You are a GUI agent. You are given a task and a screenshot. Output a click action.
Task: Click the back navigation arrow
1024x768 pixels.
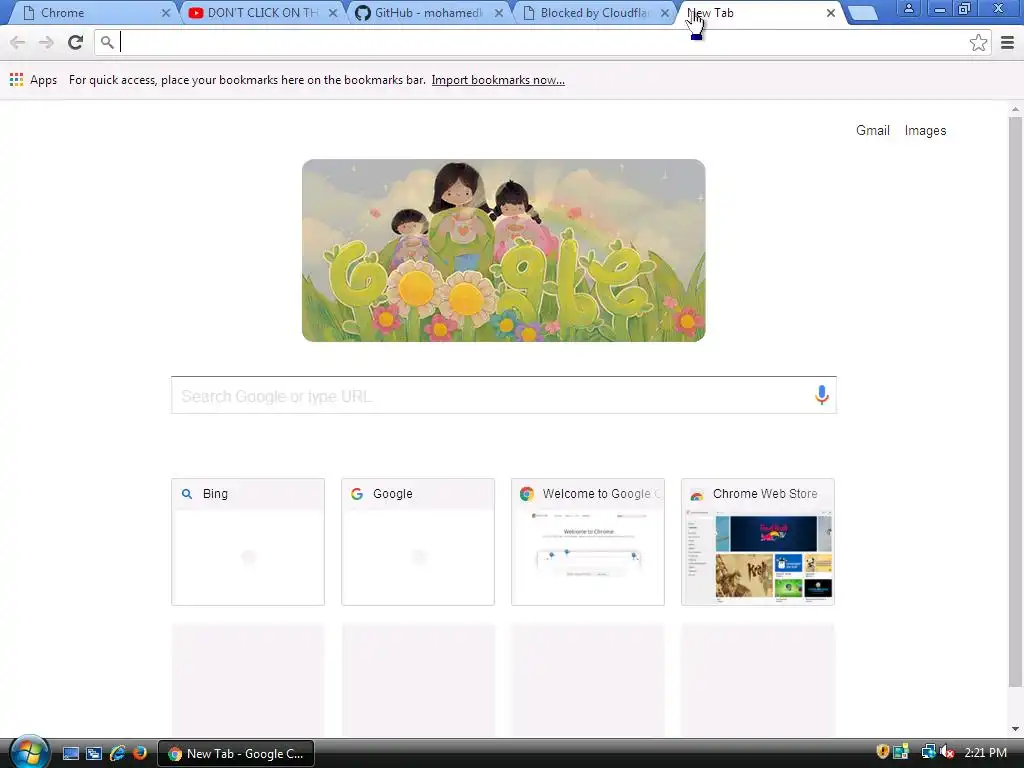[x=18, y=42]
